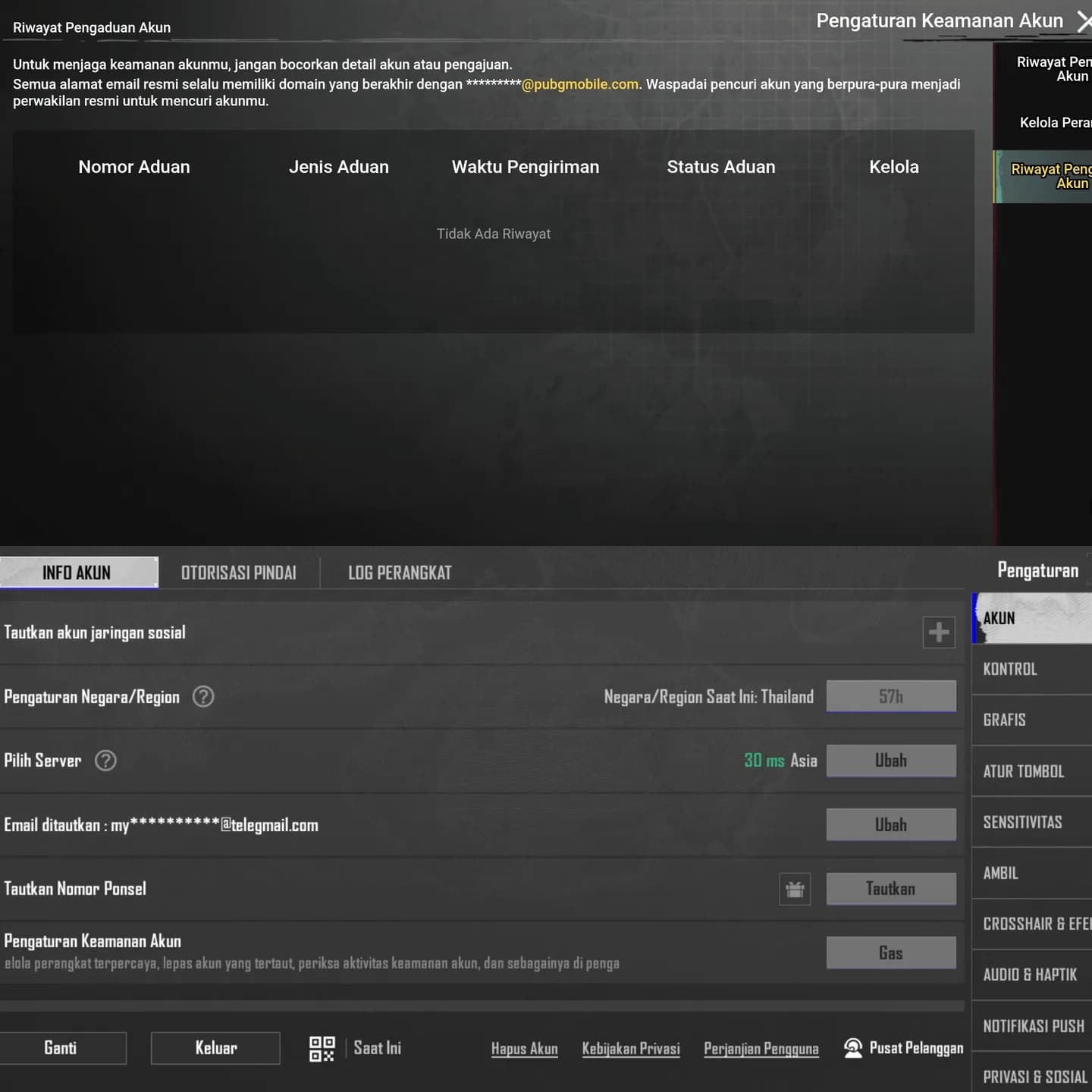Select highlighted Riwayat Pengaduan Akun sidebar item
1092x1092 pixels.
point(1043,176)
